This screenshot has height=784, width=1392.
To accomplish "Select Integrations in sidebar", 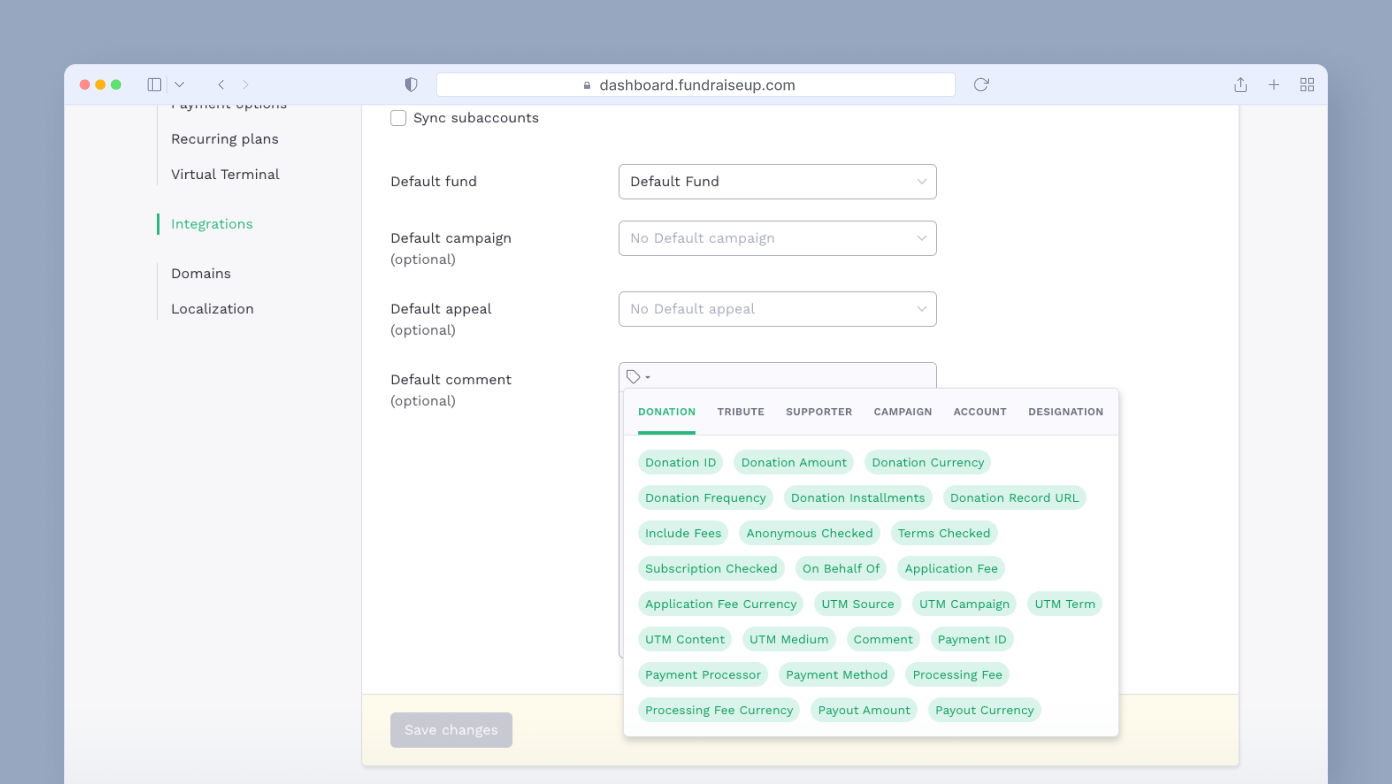I will [212, 224].
